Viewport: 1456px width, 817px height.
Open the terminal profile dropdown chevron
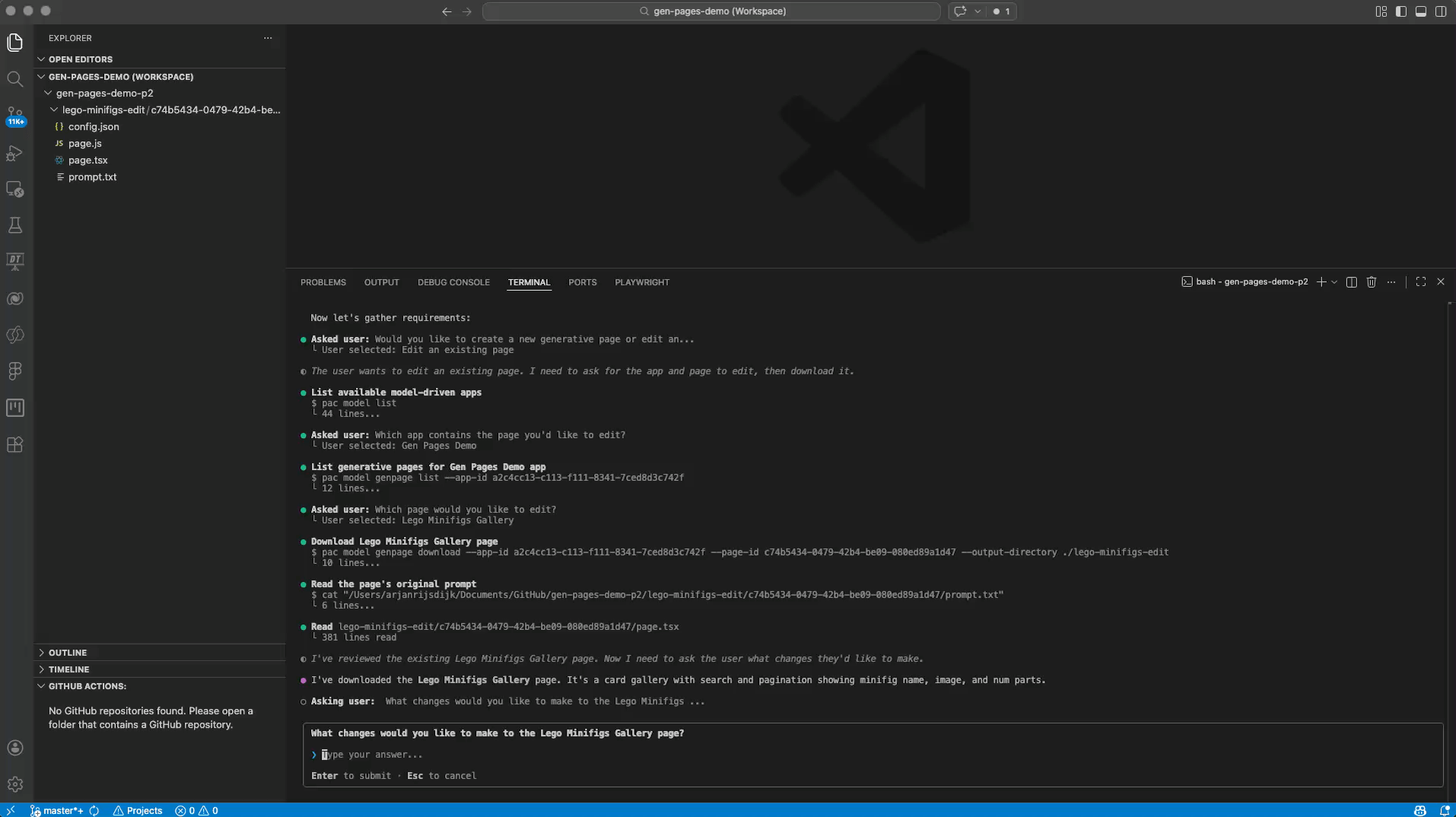[x=1335, y=281]
